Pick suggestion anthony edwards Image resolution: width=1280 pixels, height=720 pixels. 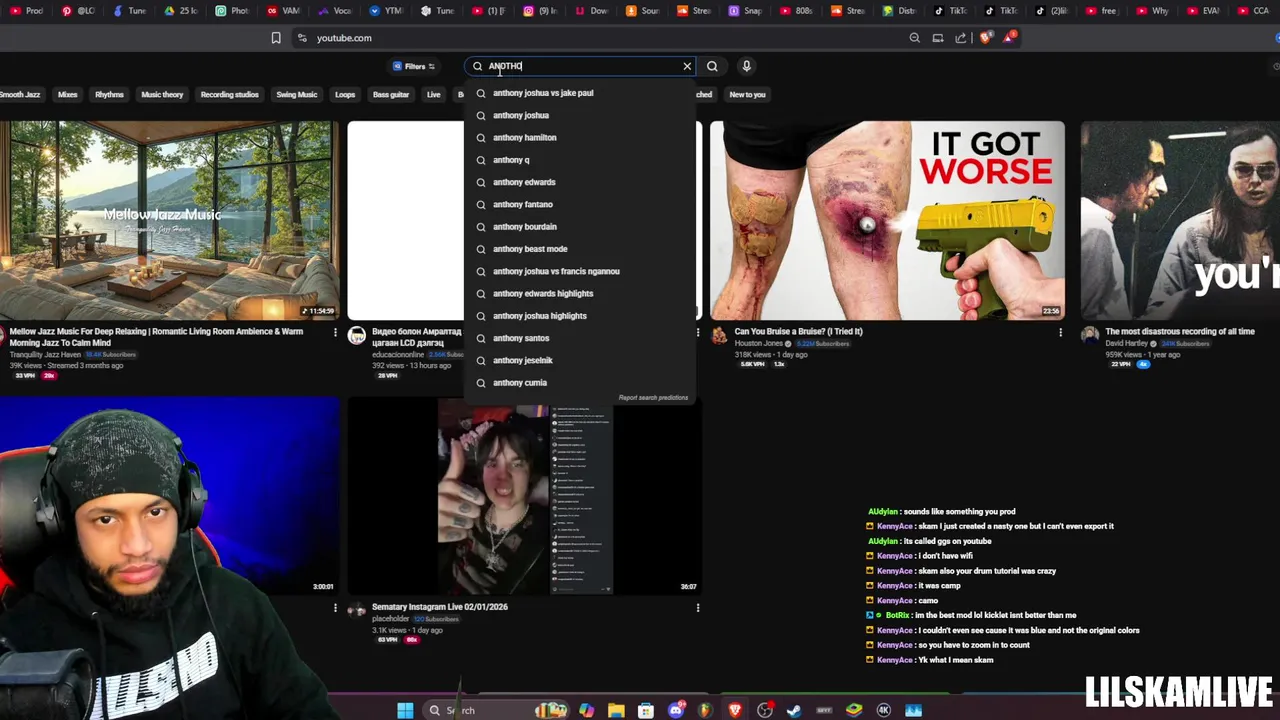(580, 182)
